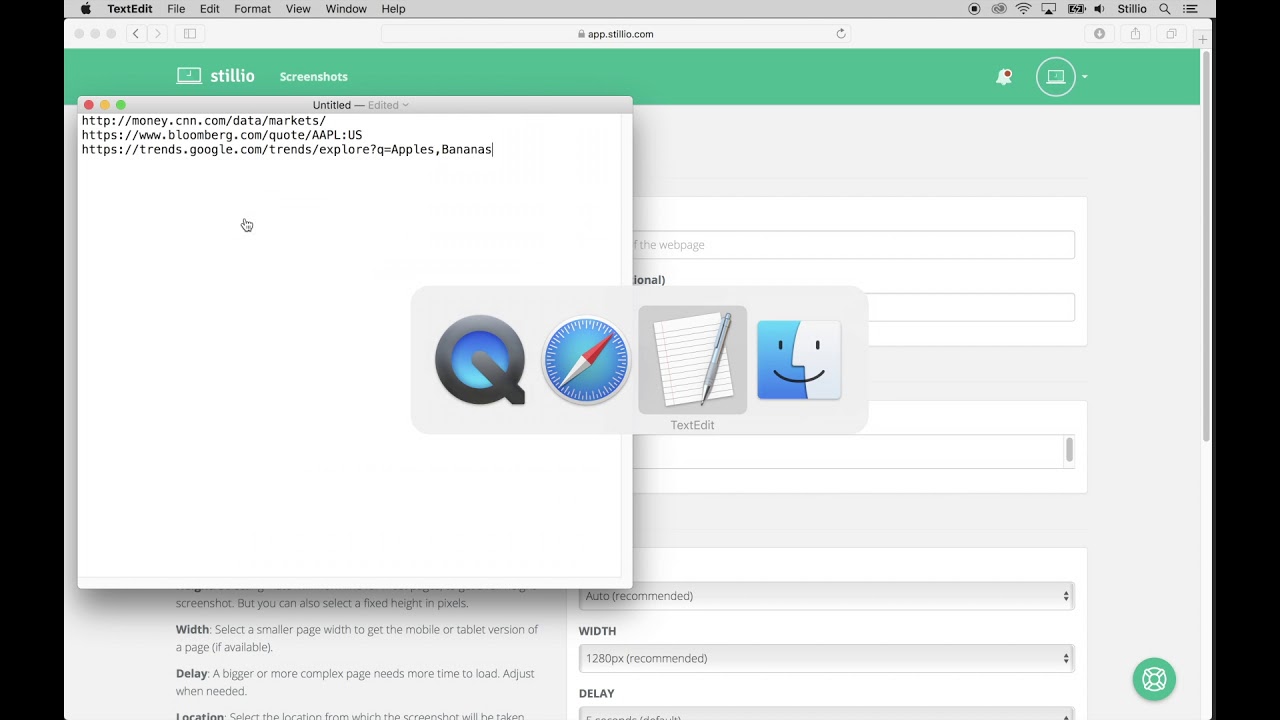The height and width of the screenshot is (720, 1280).
Task: Add a new Safari tab
Action: (x=1203, y=40)
